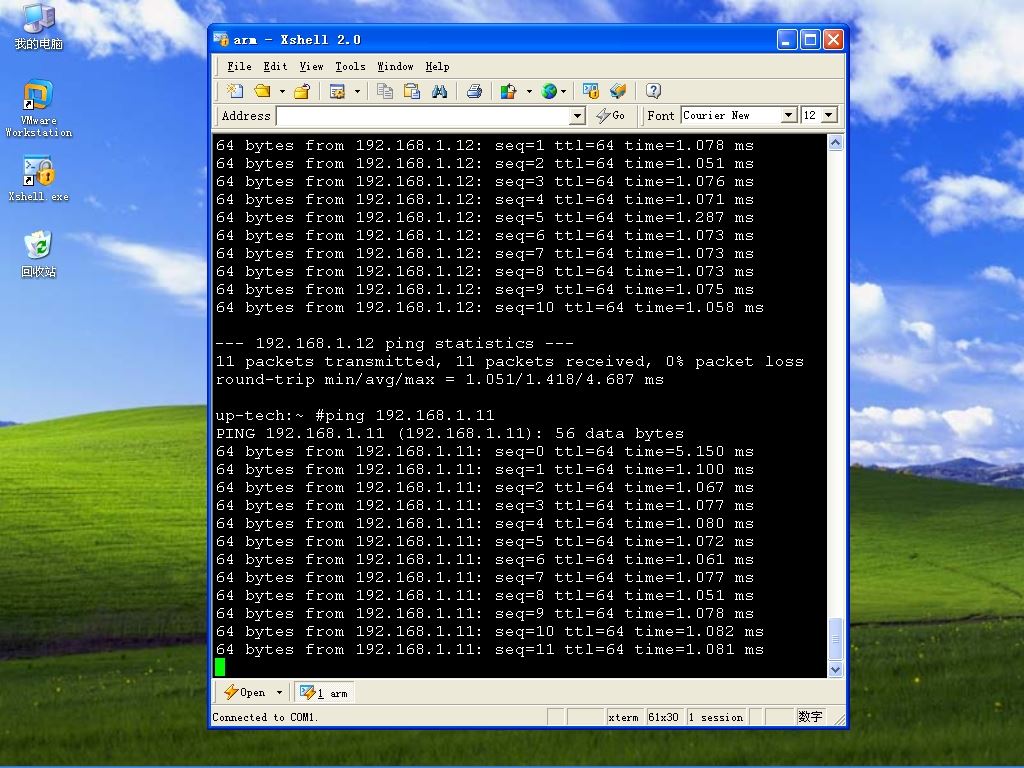Click the New session toolbar icon

(x=234, y=91)
